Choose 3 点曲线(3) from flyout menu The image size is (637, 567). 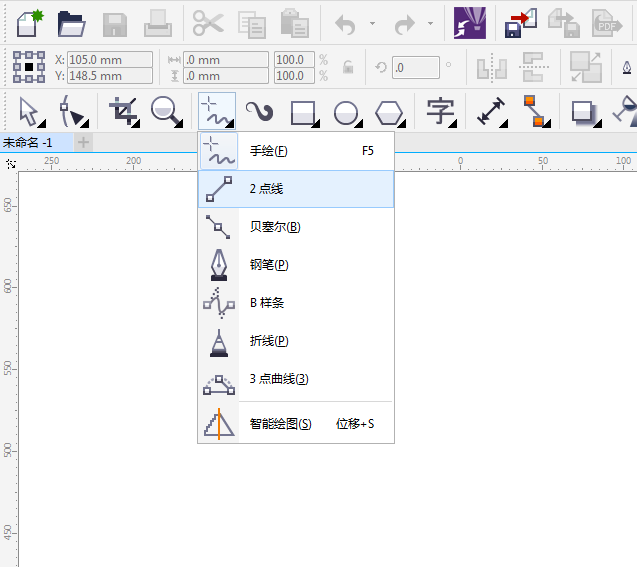pos(296,379)
